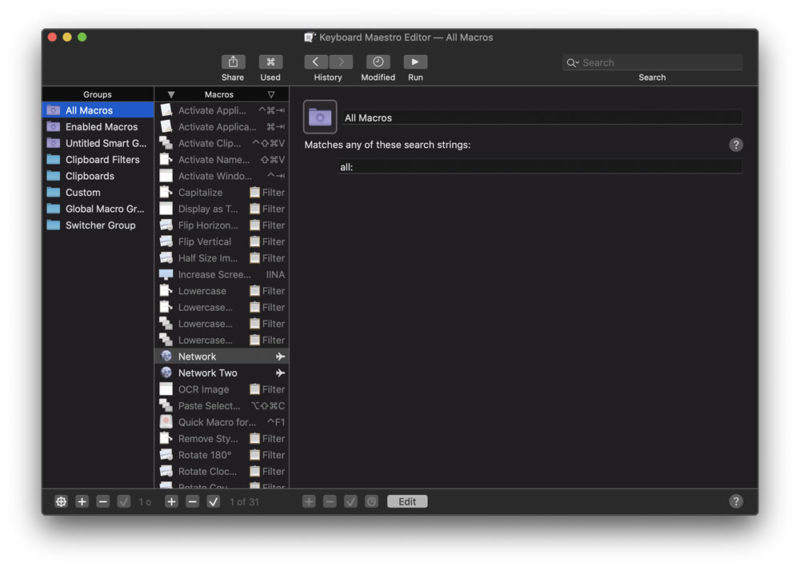Go back in History
This screenshot has width=800, height=570.
tap(316, 62)
